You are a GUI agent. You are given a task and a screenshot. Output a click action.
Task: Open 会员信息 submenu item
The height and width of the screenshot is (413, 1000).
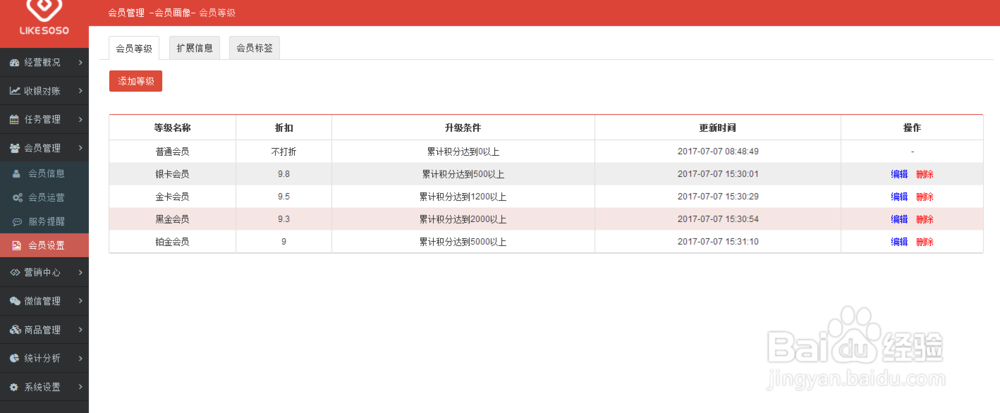pos(44,173)
